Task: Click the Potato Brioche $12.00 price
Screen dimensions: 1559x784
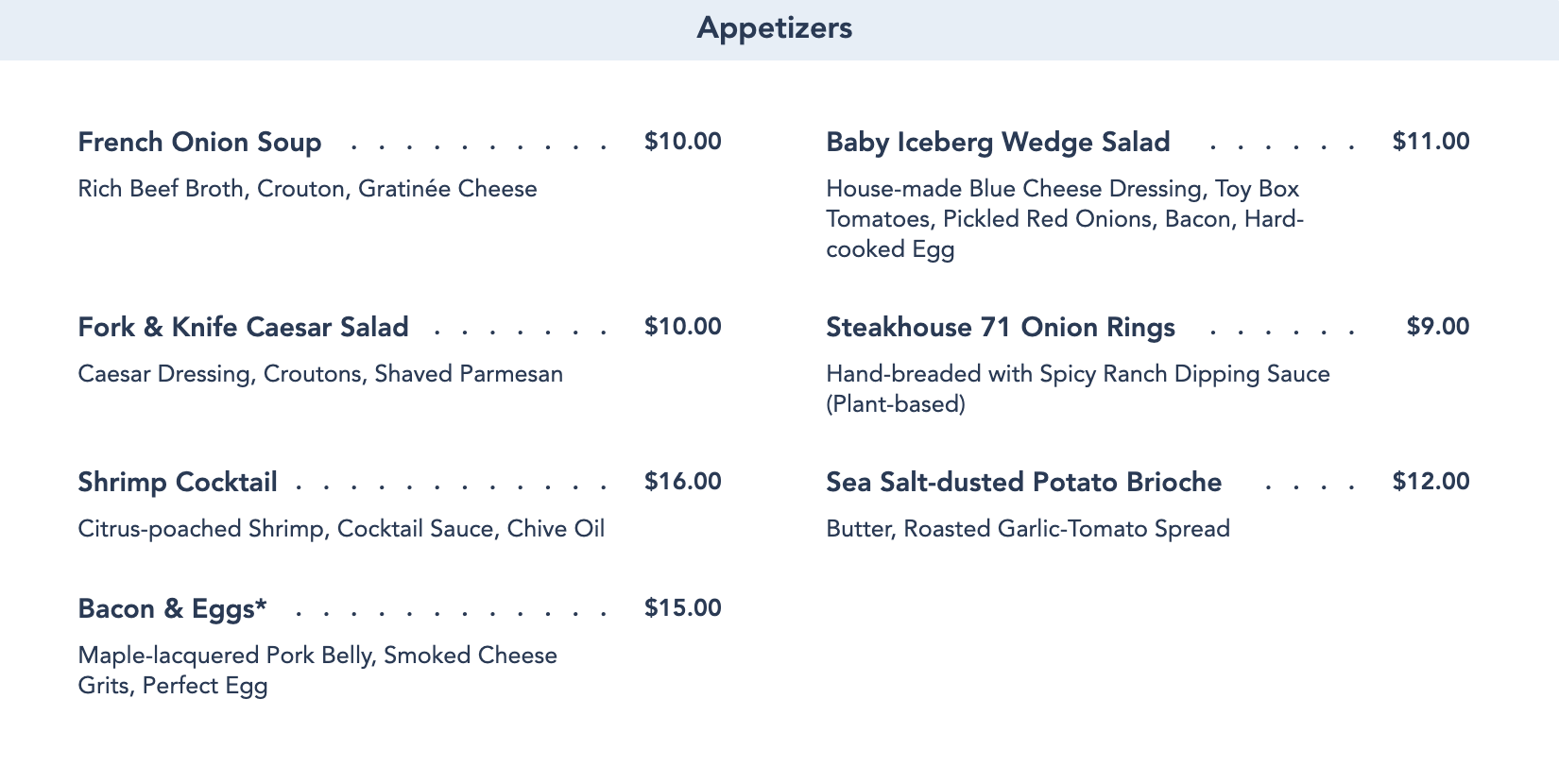Action: pos(1431,482)
